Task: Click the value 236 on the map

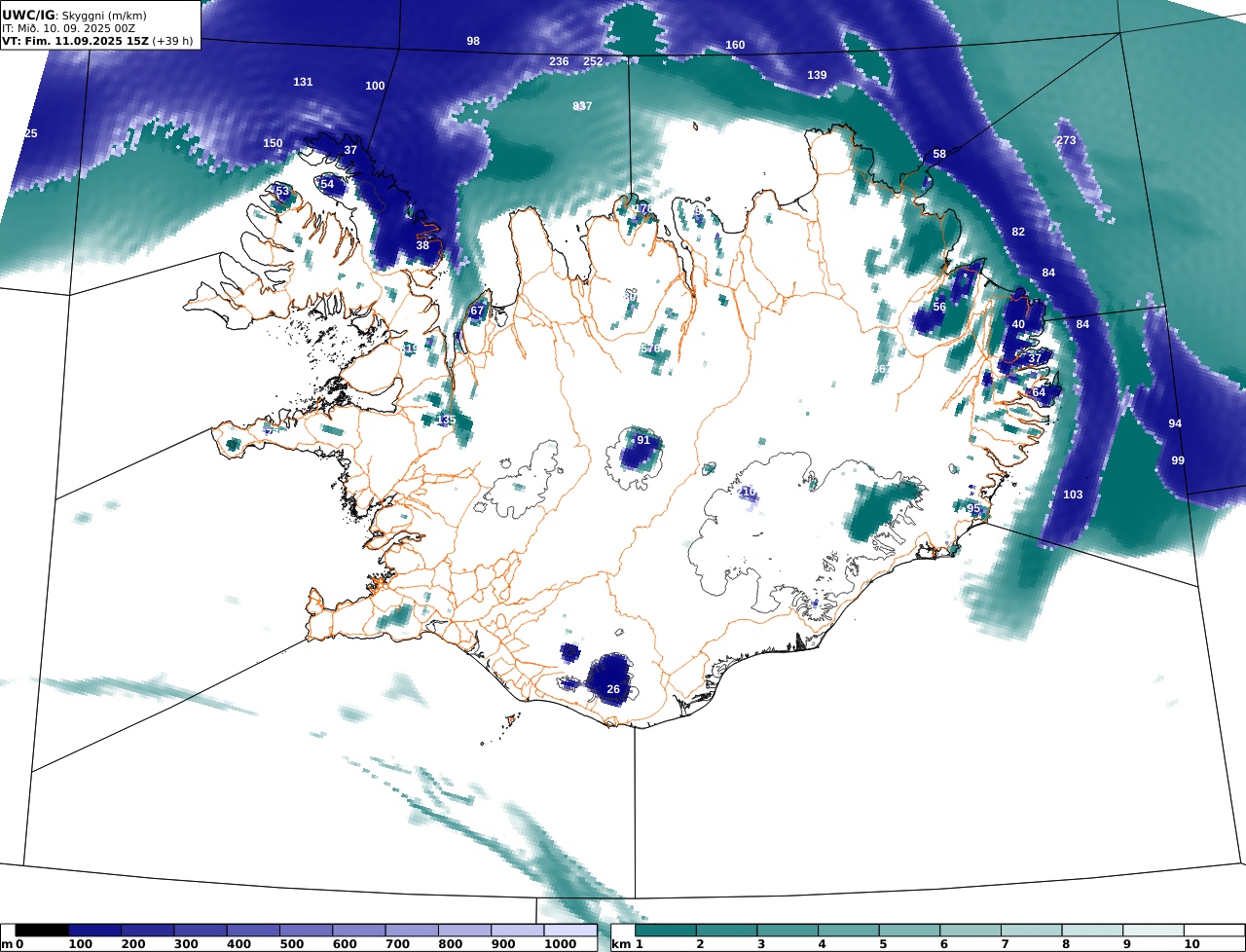Action: point(559,61)
